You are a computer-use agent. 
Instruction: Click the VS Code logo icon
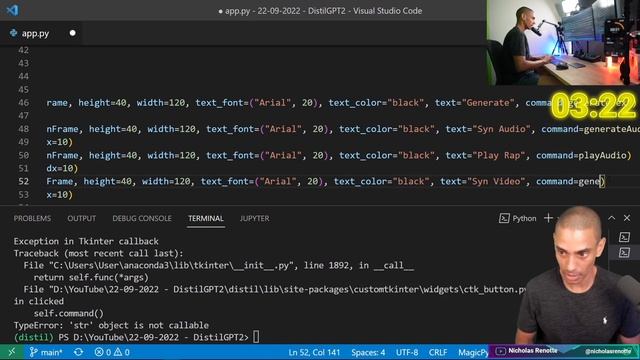click(12, 10)
